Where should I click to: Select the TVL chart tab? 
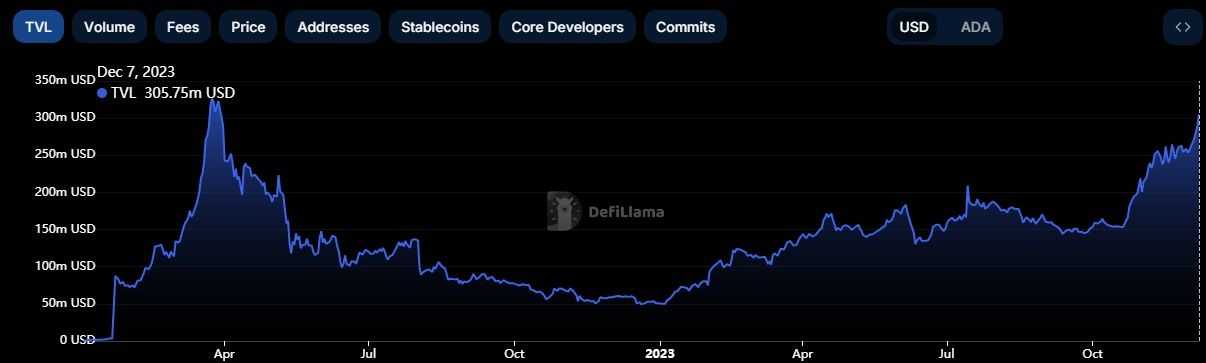[x=38, y=27]
